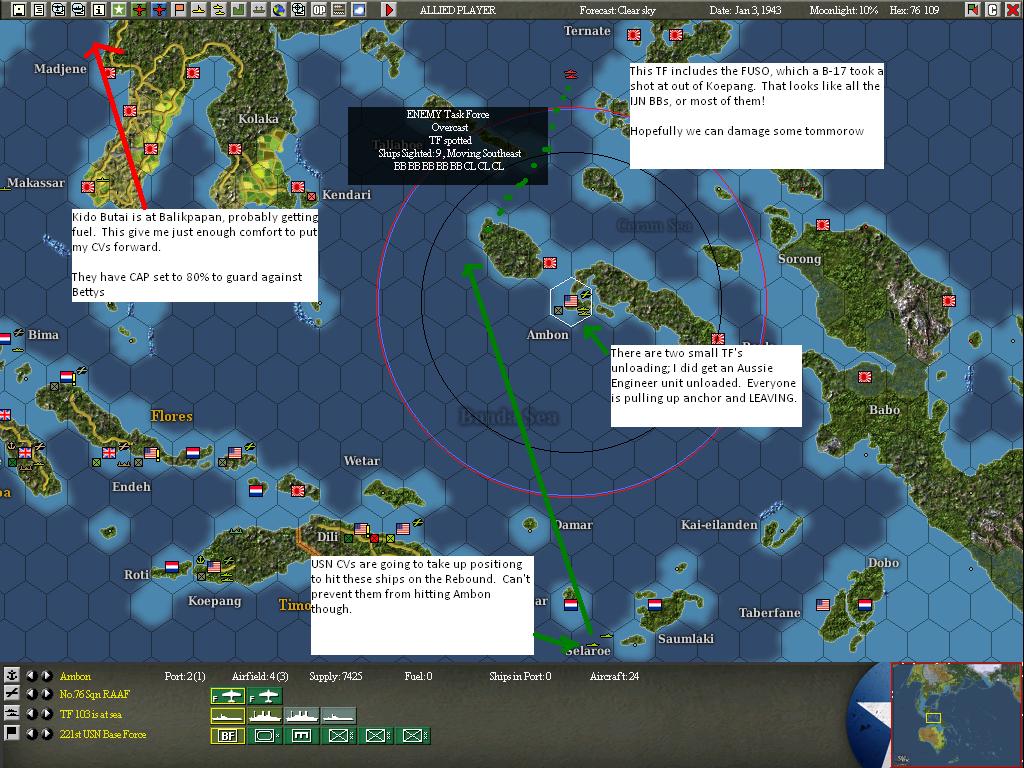Viewport: 1024px width, 768px height.
Task: Click the cloud weather icon in the top toolbar
Action: [x=359, y=10]
